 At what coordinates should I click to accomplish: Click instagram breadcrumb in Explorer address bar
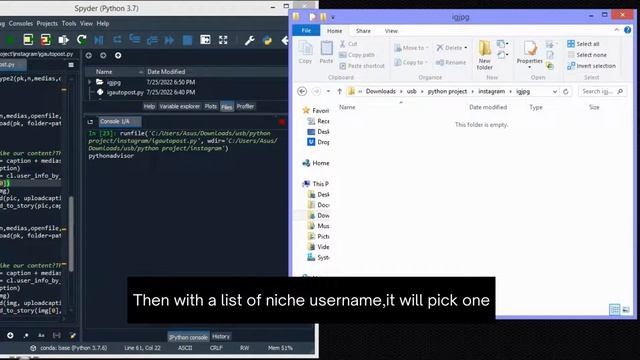click(x=491, y=91)
